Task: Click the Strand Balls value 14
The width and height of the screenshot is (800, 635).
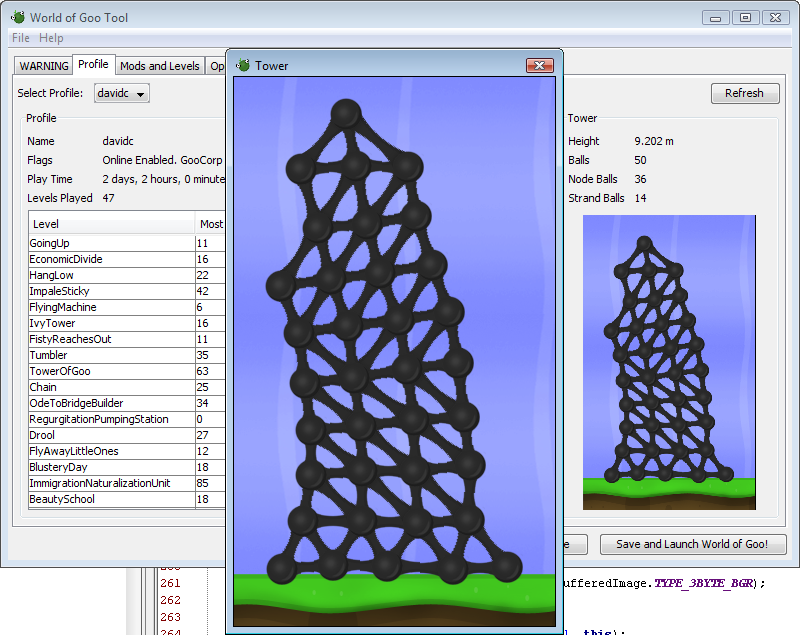Action: pyautogui.click(x=640, y=198)
